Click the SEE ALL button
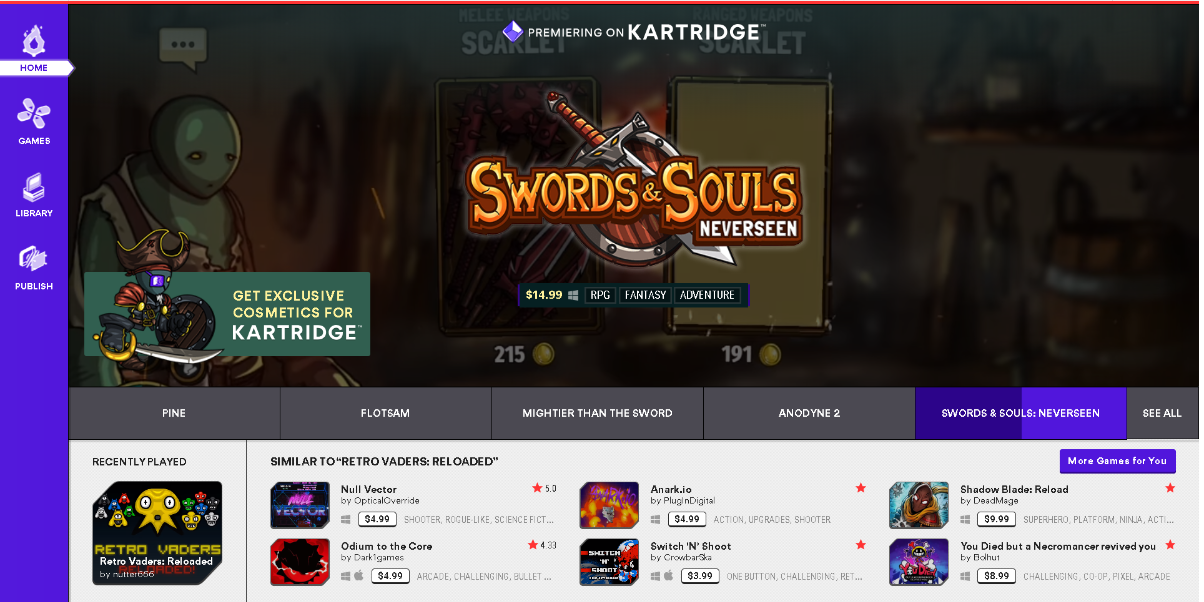This screenshot has width=1204, height=602. pos(1162,413)
